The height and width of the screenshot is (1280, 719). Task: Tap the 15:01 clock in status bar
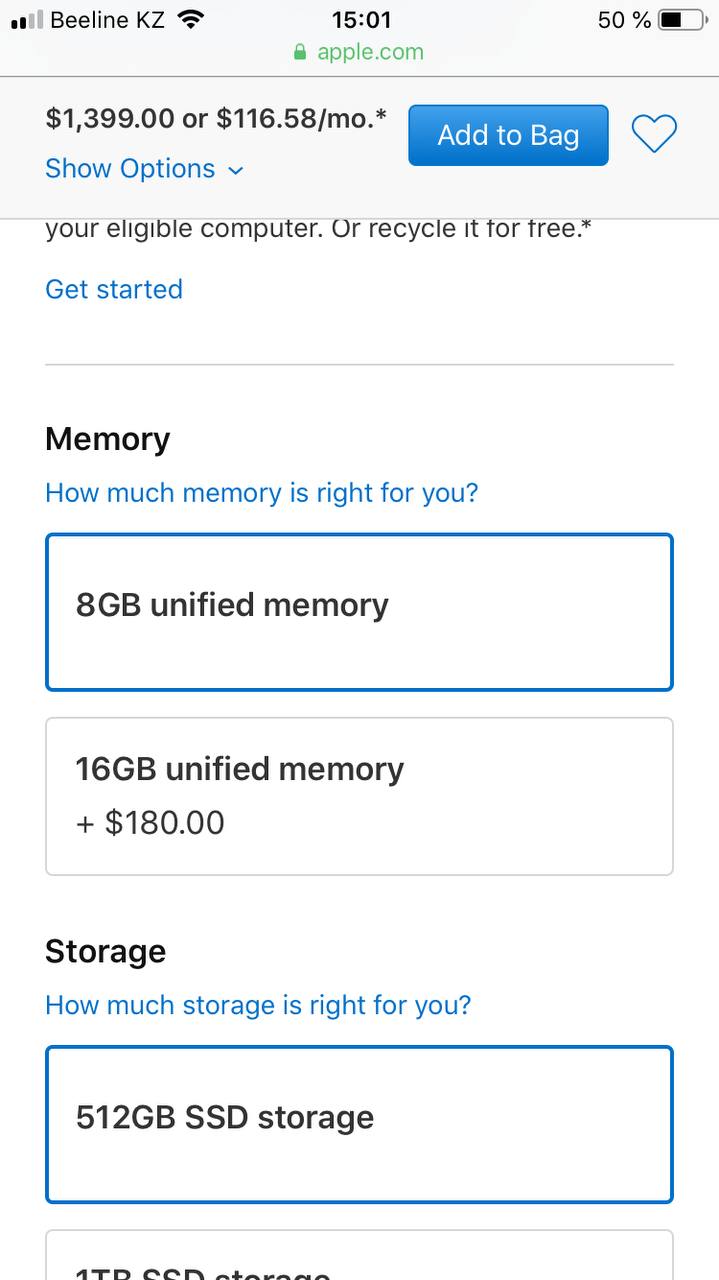361,19
